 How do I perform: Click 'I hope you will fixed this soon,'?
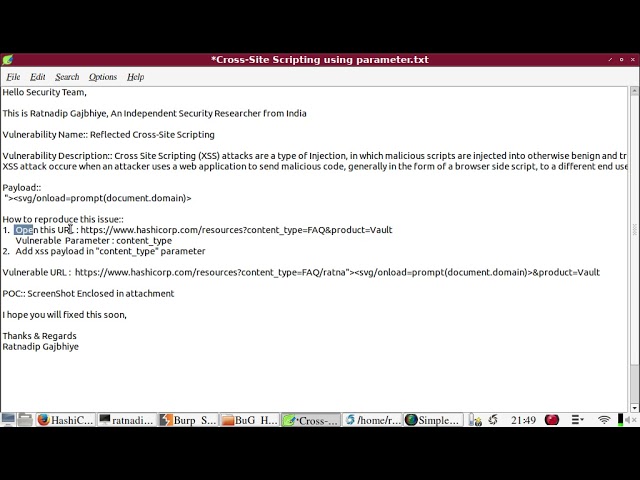[x=64, y=315]
